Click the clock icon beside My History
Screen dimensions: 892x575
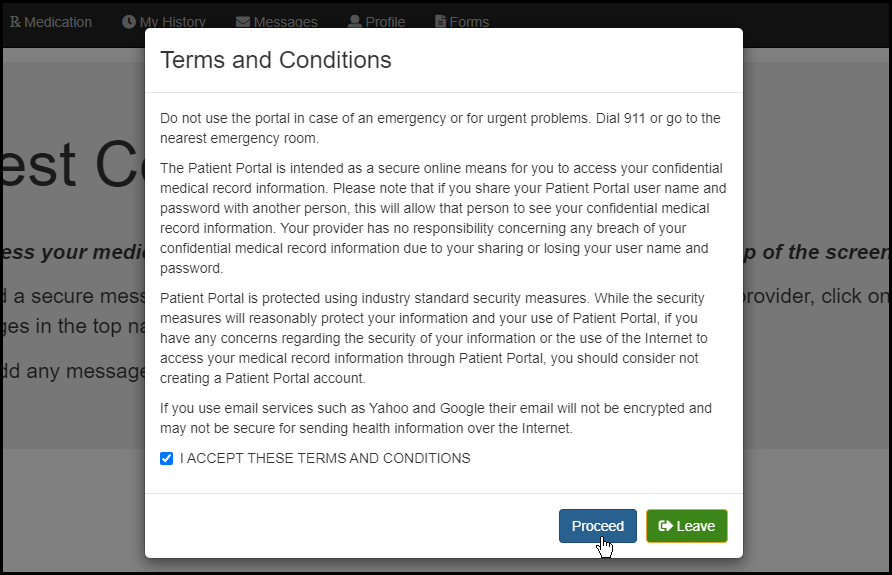tap(129, 22)
